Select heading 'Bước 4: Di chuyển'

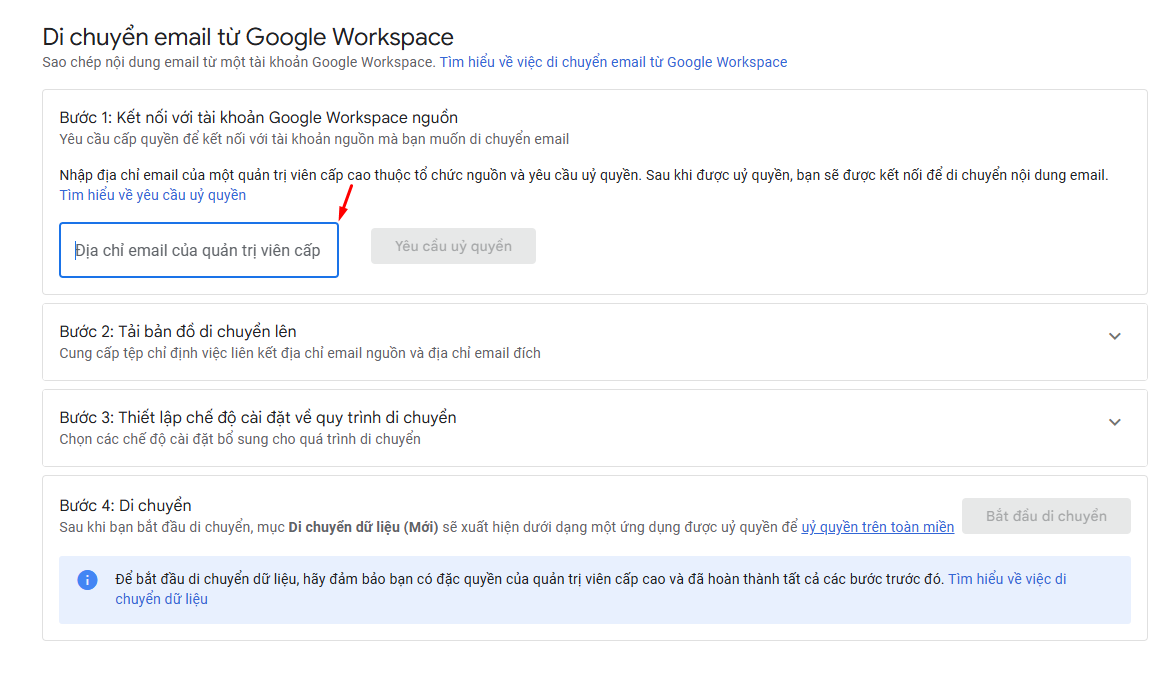point(125,506)
